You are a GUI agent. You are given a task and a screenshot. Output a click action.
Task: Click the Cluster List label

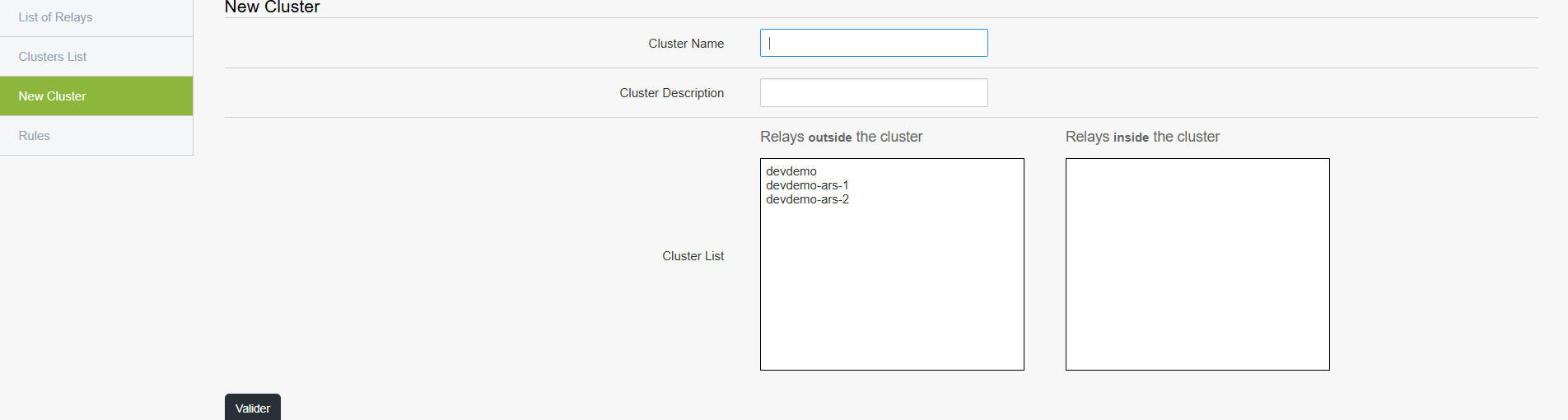pyautogui.click(x=693, y=256)
